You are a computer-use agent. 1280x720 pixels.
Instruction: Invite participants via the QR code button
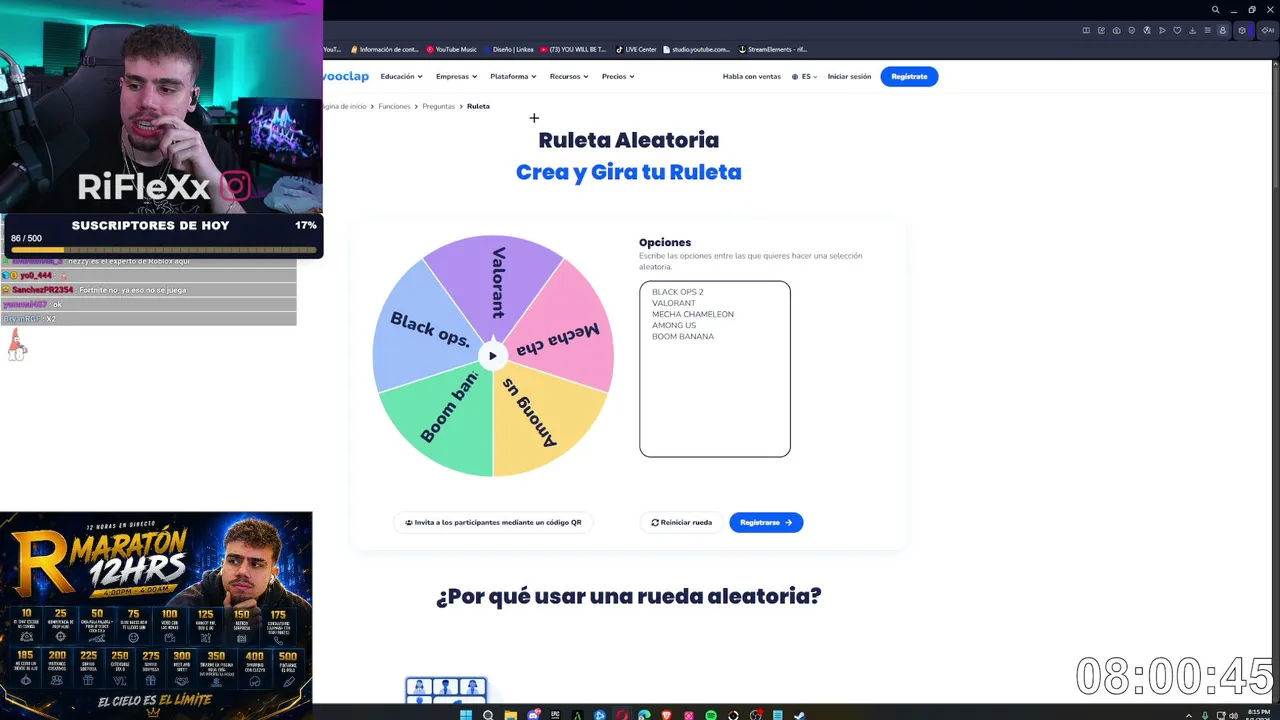[493, 522]
